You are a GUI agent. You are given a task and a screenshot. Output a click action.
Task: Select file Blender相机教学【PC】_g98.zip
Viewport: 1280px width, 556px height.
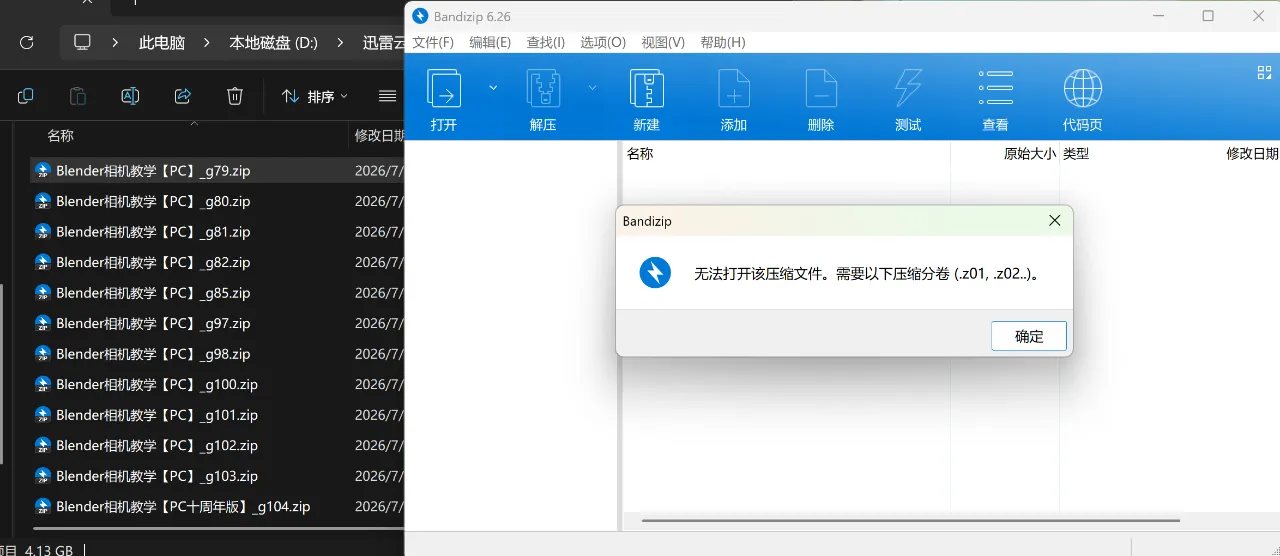[x=153, y=354]
